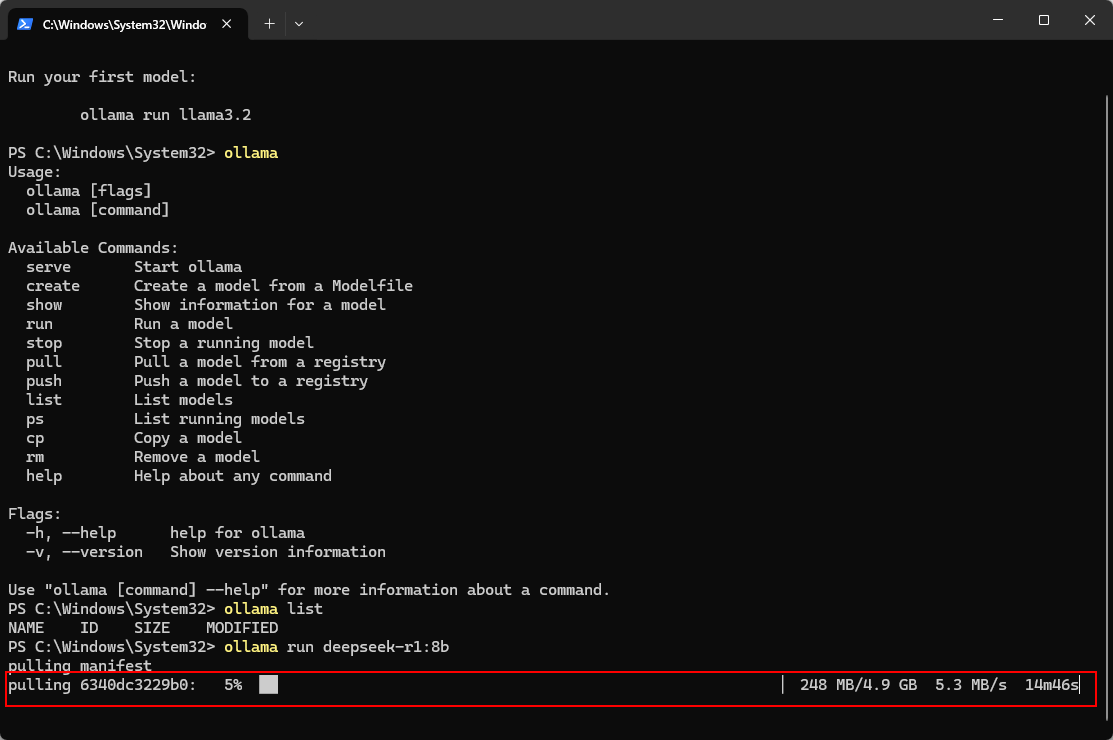Open the new tab profile dropdown
The width and height of the screenshot is (1113, 740).
(x=299, y=24)
